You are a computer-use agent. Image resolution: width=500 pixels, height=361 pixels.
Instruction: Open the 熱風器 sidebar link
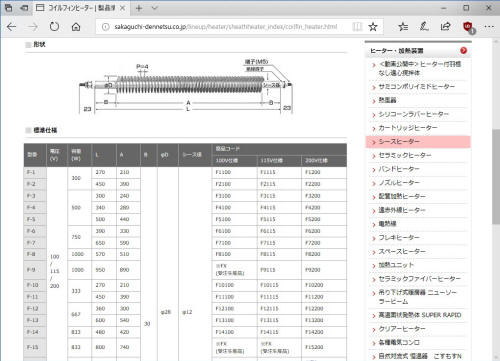387,100
